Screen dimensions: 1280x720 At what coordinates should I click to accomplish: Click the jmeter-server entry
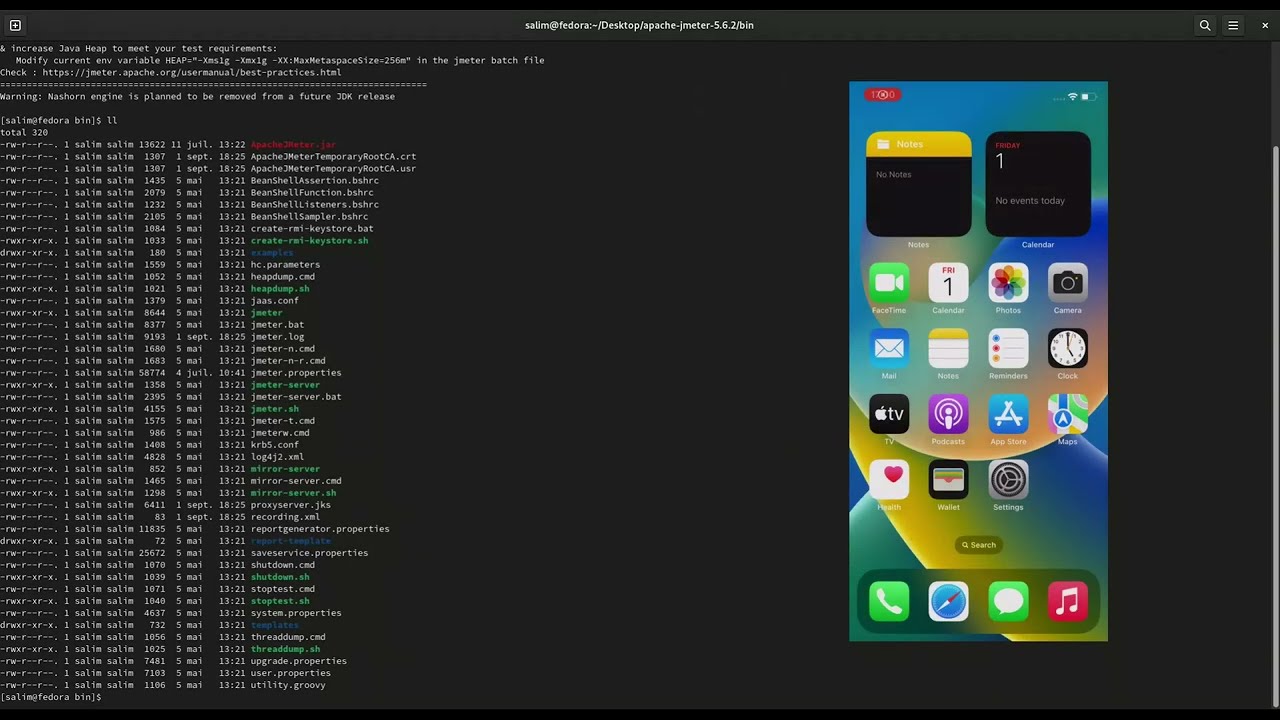click(x=285, y=385)
